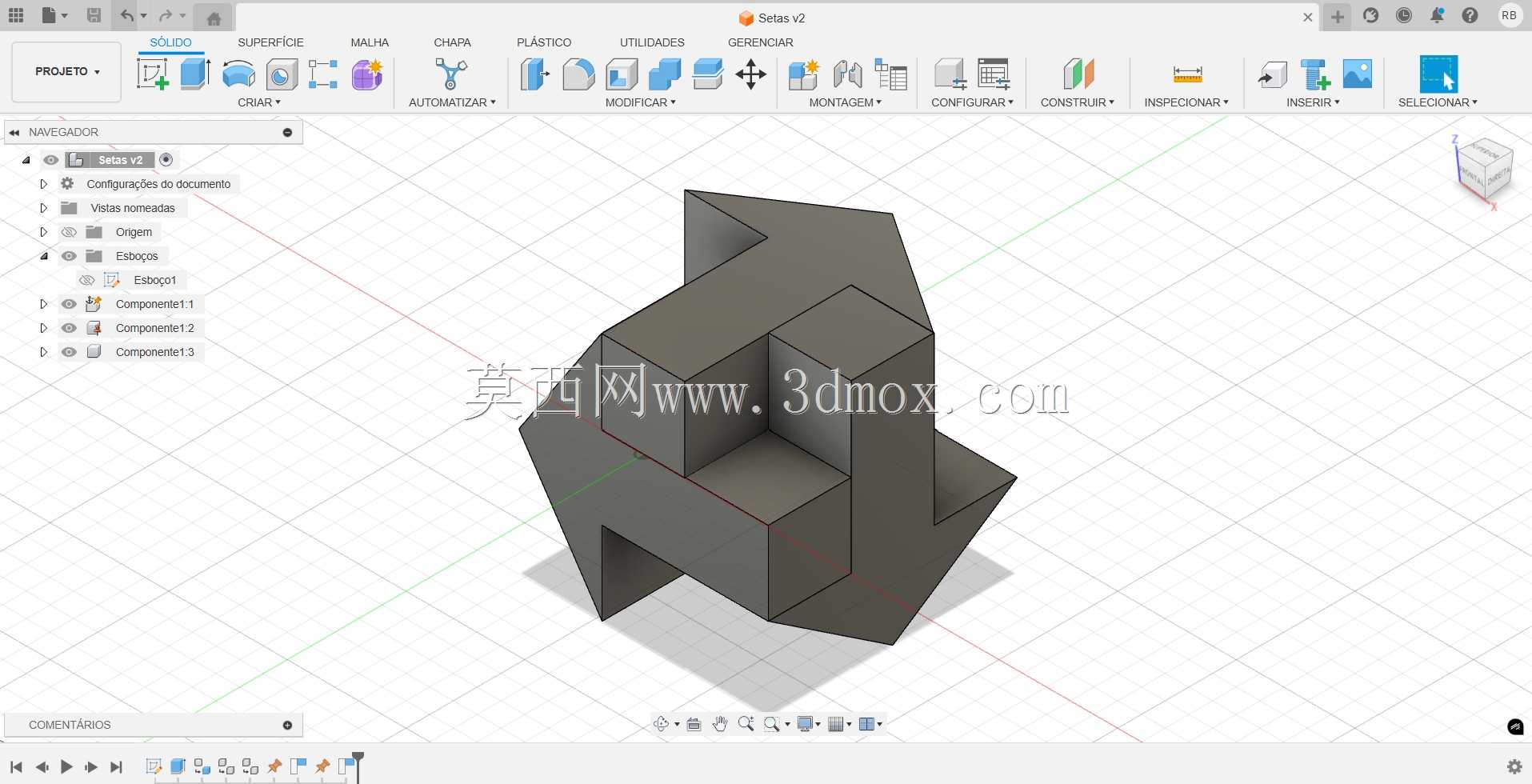This screenshot has height=784, width=1532.
Task: Open the Automatizar modeling tool icon
Action: point(451,74)
